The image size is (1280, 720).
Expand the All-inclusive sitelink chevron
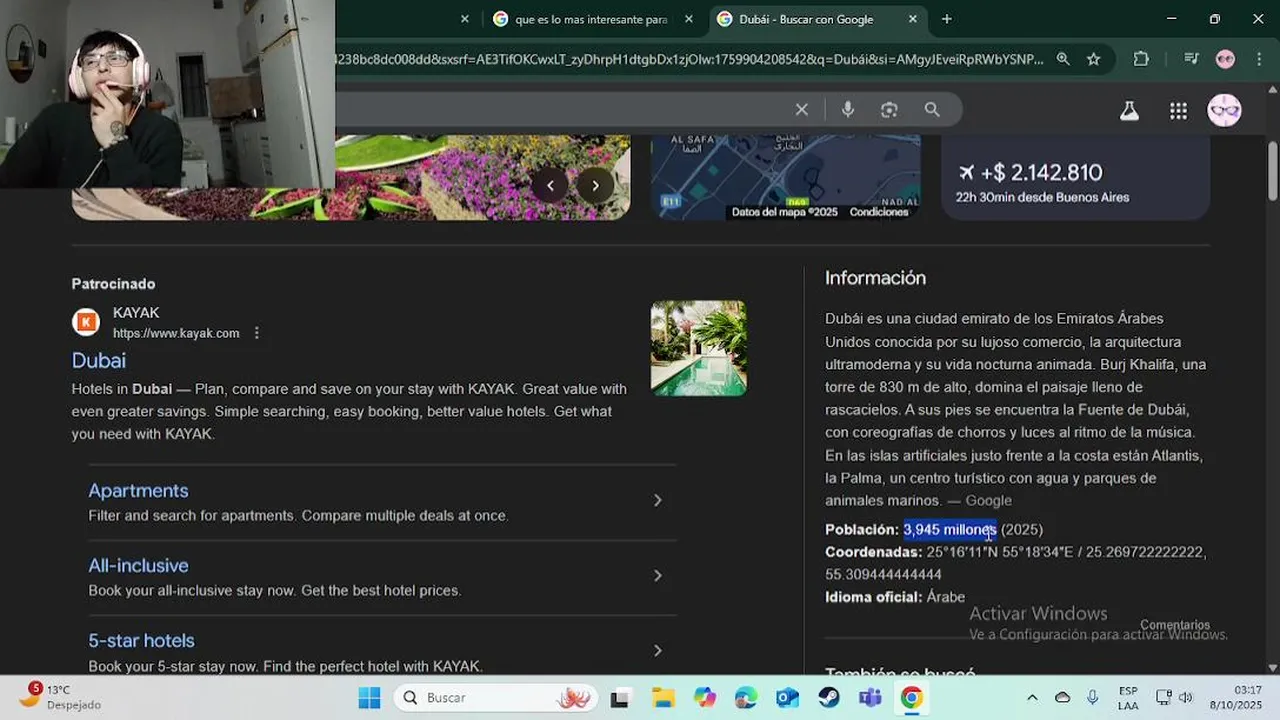657,575
